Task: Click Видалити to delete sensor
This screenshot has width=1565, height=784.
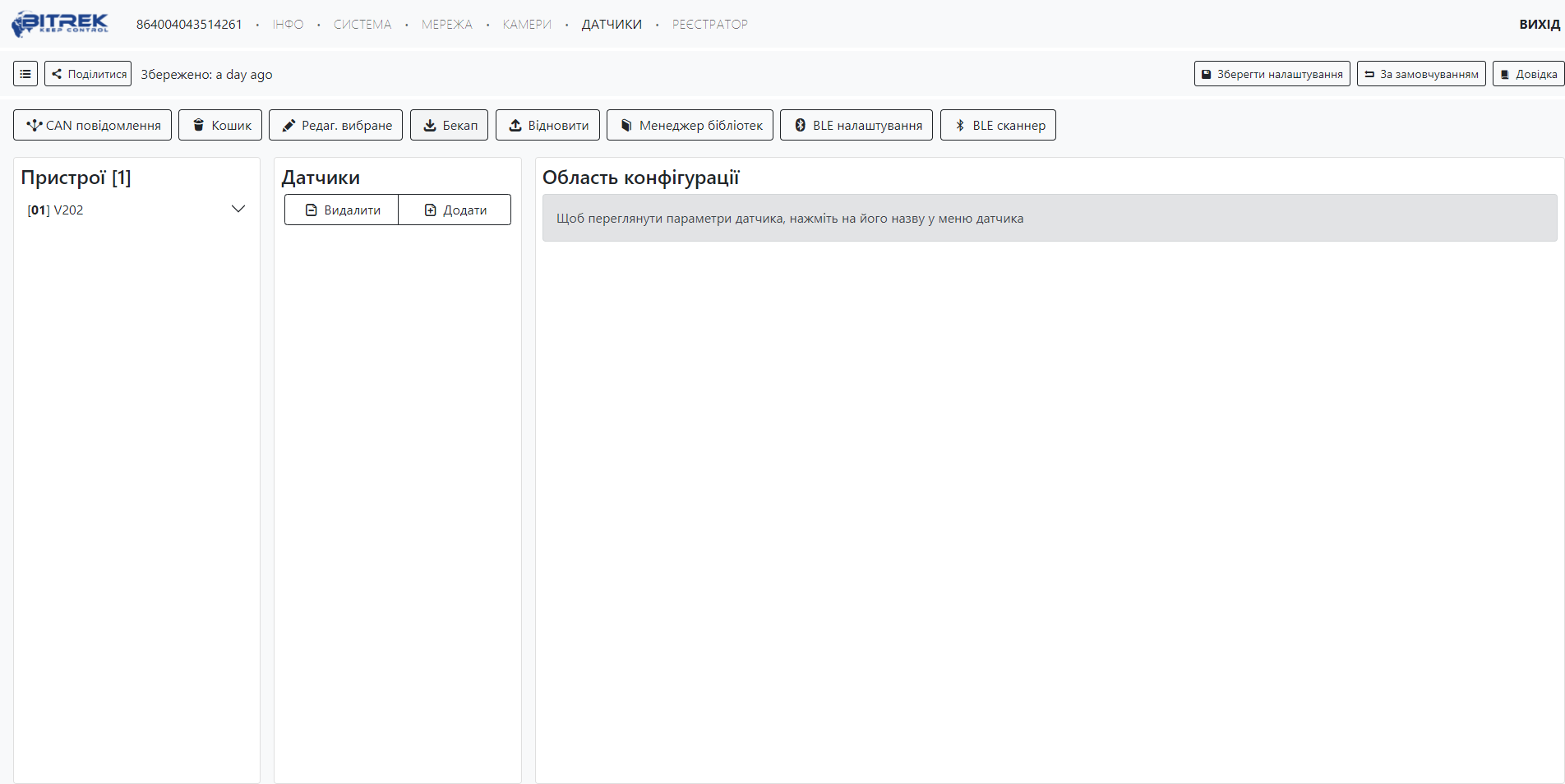Action: point(342,210)
